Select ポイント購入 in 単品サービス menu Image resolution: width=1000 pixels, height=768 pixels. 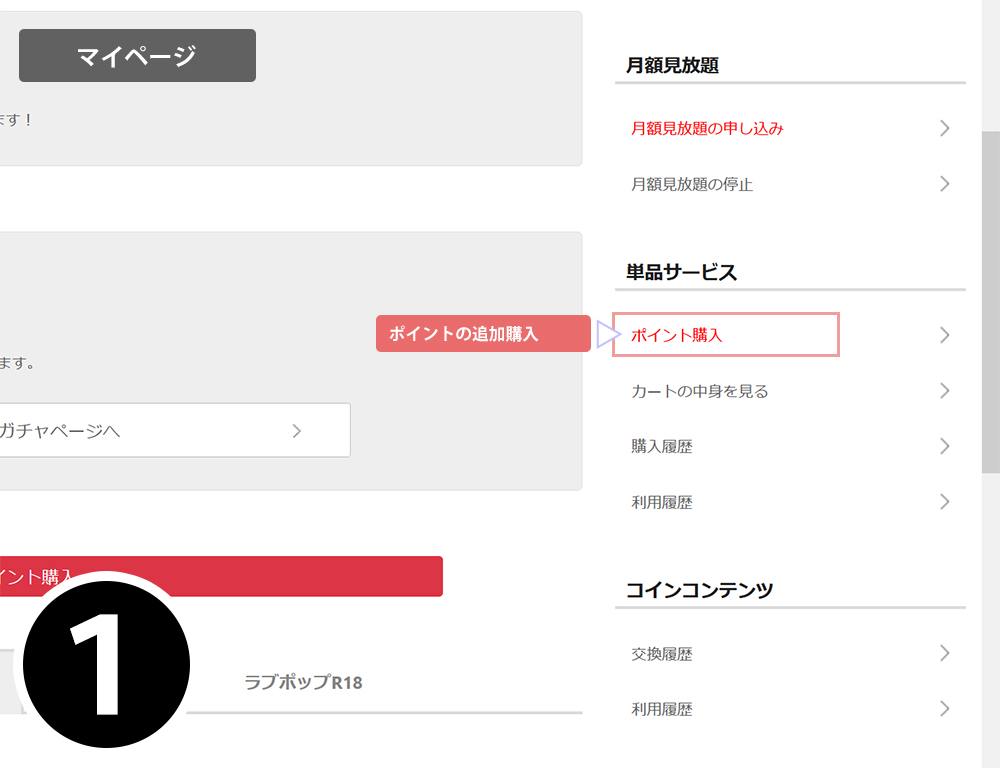(x=677, y=335)
